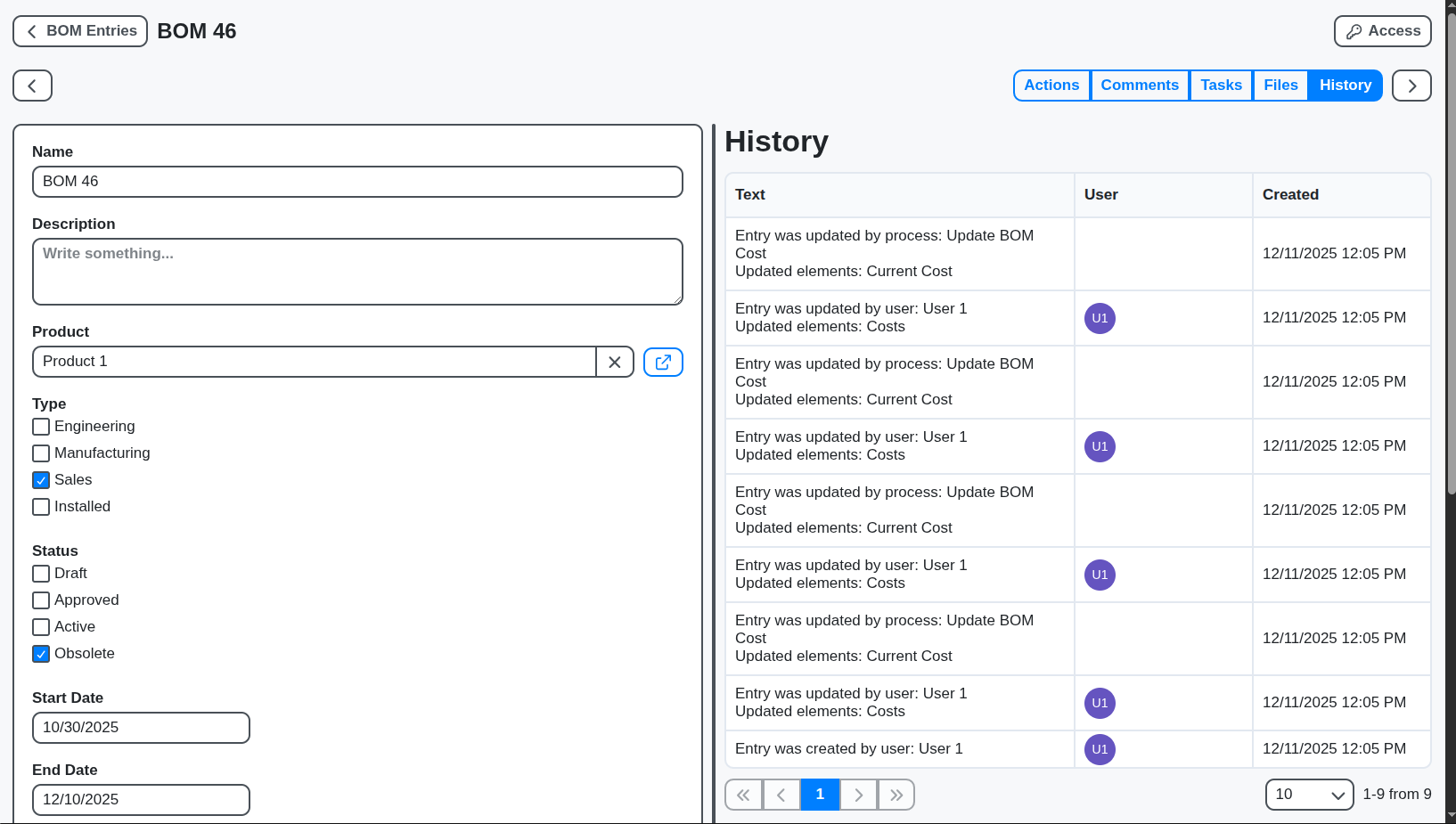Click the next page arrow in History pagination
The height and width of the screenshot is (824, 1456).
click(858, 794)
